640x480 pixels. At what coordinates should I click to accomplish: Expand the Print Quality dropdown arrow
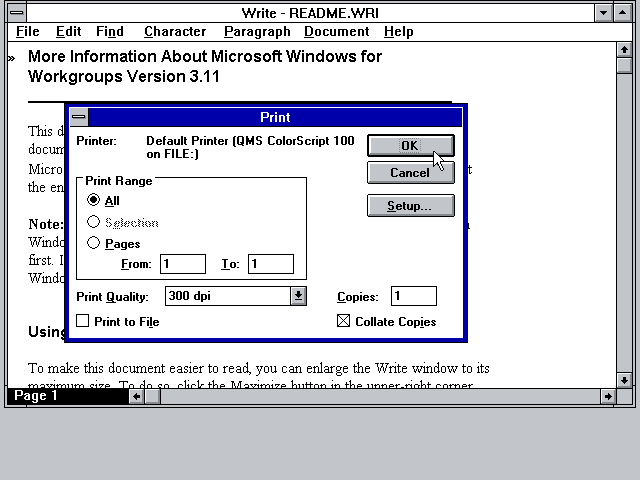coord(298,296)
